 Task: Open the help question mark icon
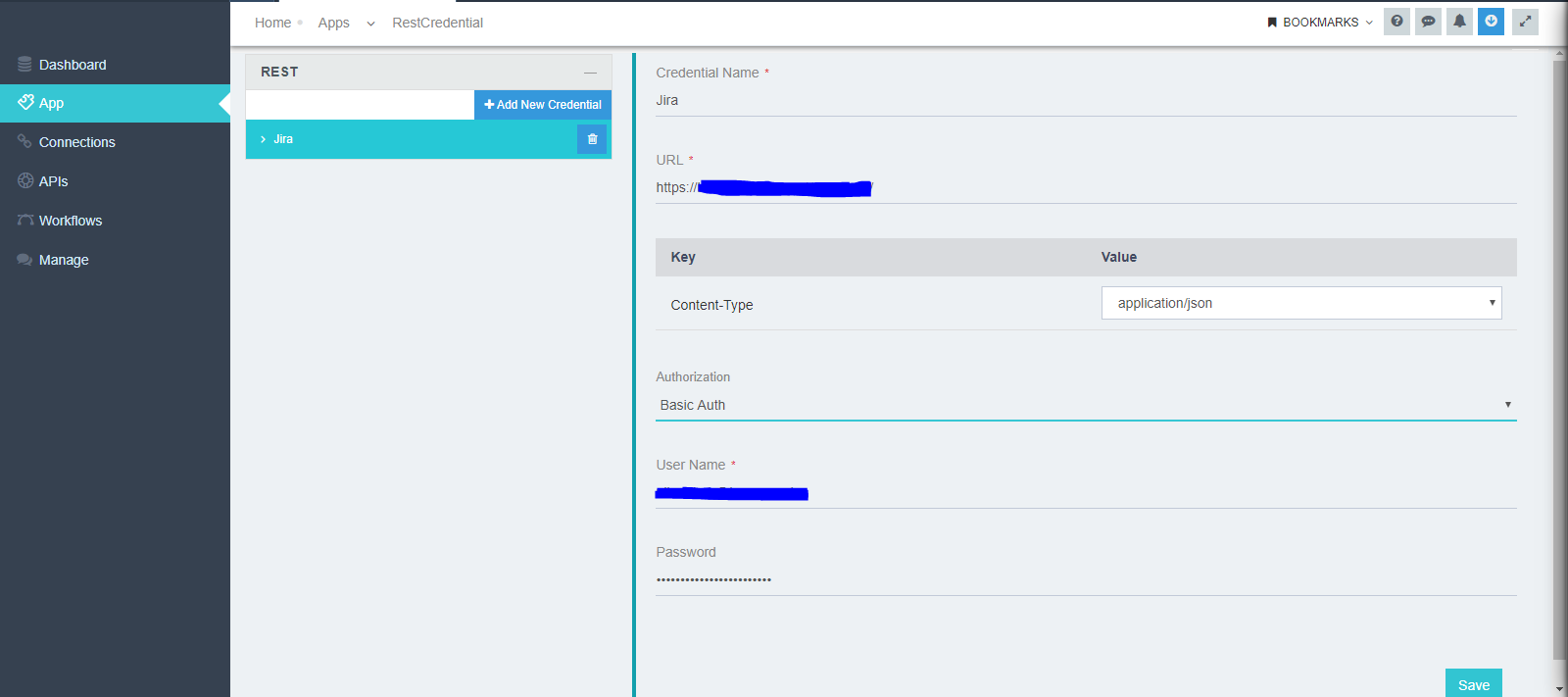[x=1396, y=22]
